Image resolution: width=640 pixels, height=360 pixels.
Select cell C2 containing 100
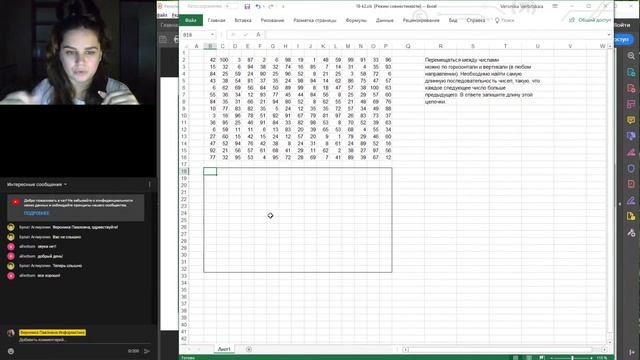point(223,60)
